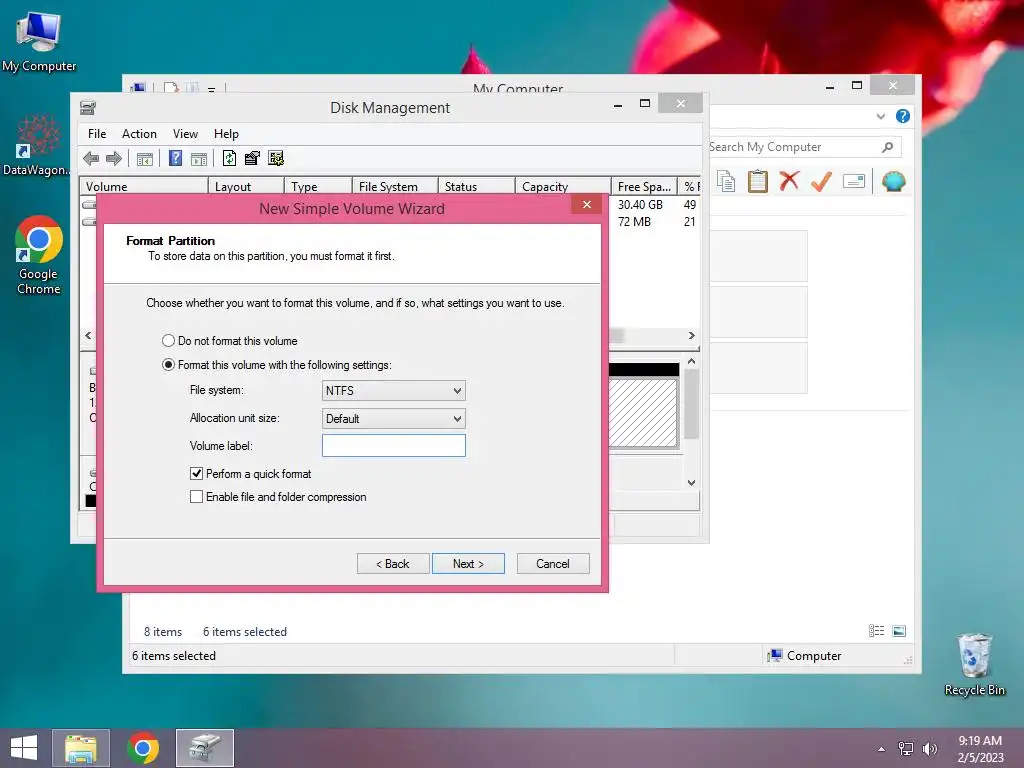Open the File system NTFS dropdown
1024x768 pixels.
point(394,391)
